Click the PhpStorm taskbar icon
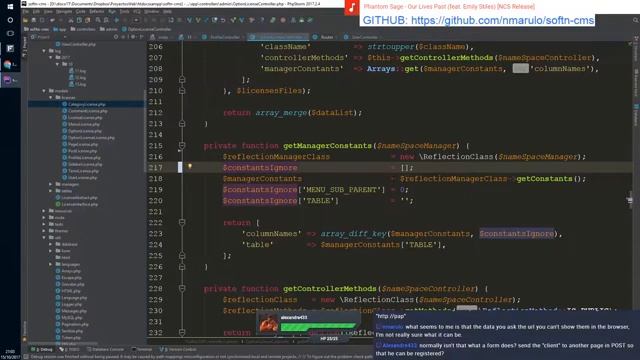640x360 pixels. pos(10,80)
